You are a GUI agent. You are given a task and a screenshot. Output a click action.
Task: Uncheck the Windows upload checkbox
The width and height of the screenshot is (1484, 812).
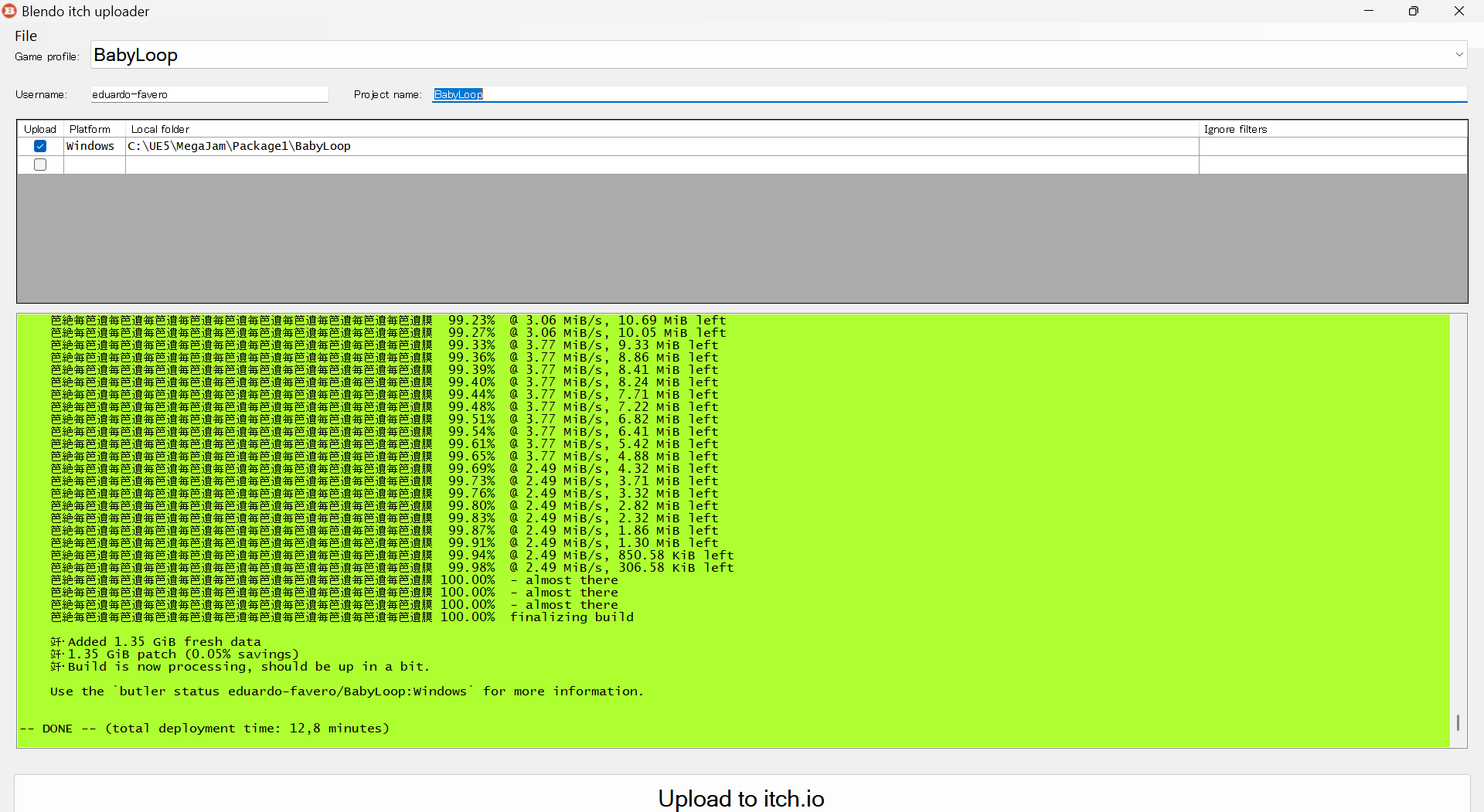click(40, 146)
